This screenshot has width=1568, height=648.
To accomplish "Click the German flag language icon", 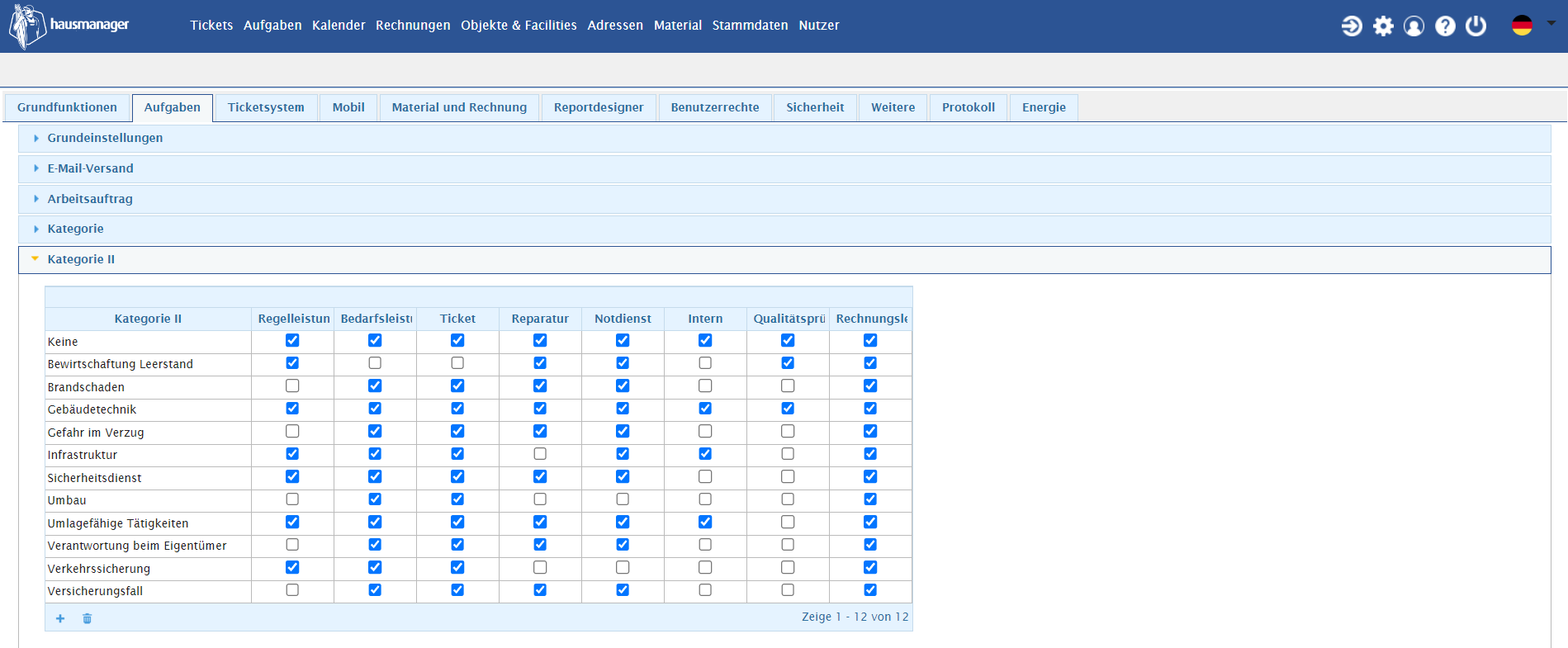I will (x=1522, y=26).
